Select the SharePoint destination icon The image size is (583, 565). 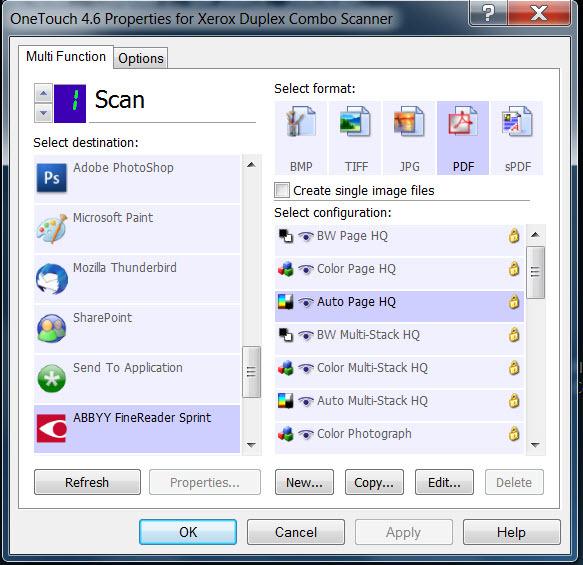coord(52,328)
